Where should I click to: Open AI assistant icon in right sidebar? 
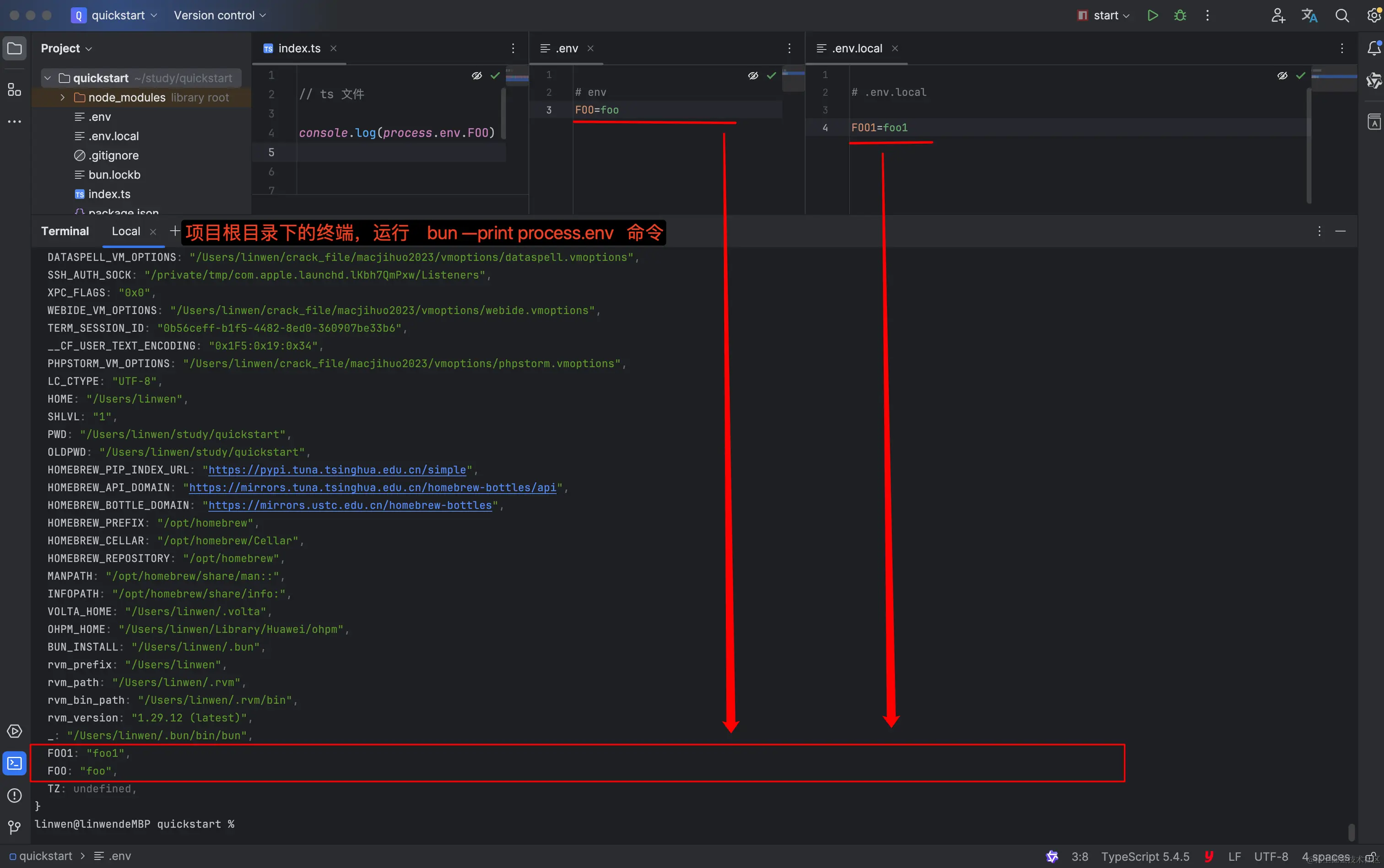tap(1373, 81)
